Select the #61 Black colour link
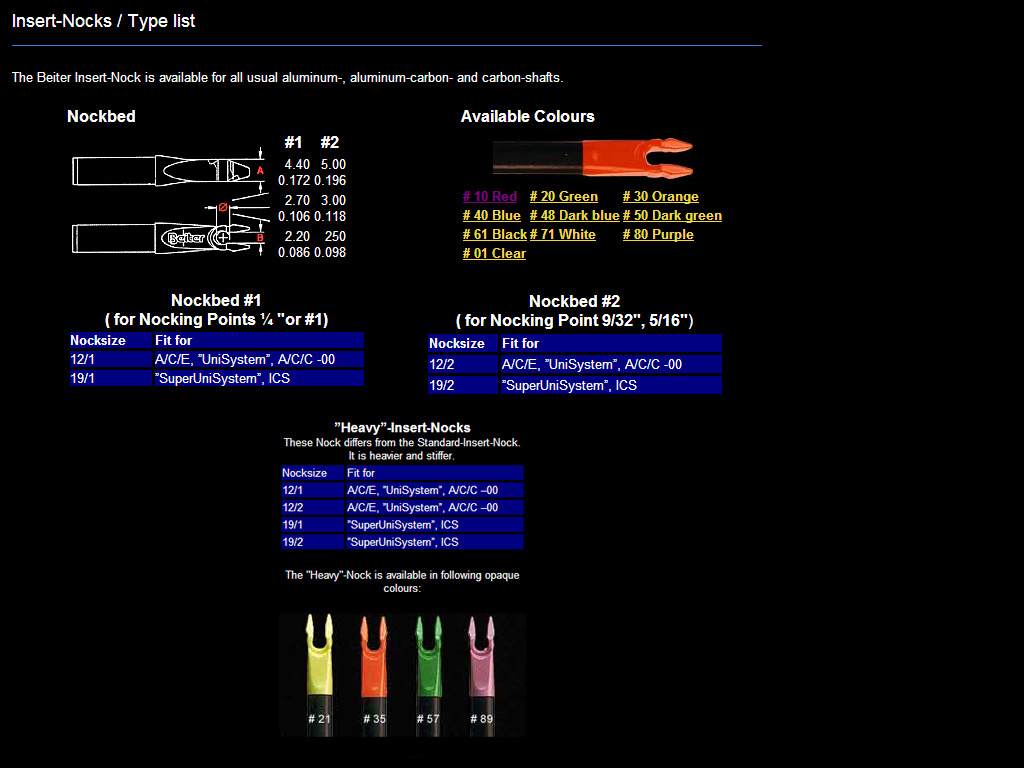 (x=495, y=235)
